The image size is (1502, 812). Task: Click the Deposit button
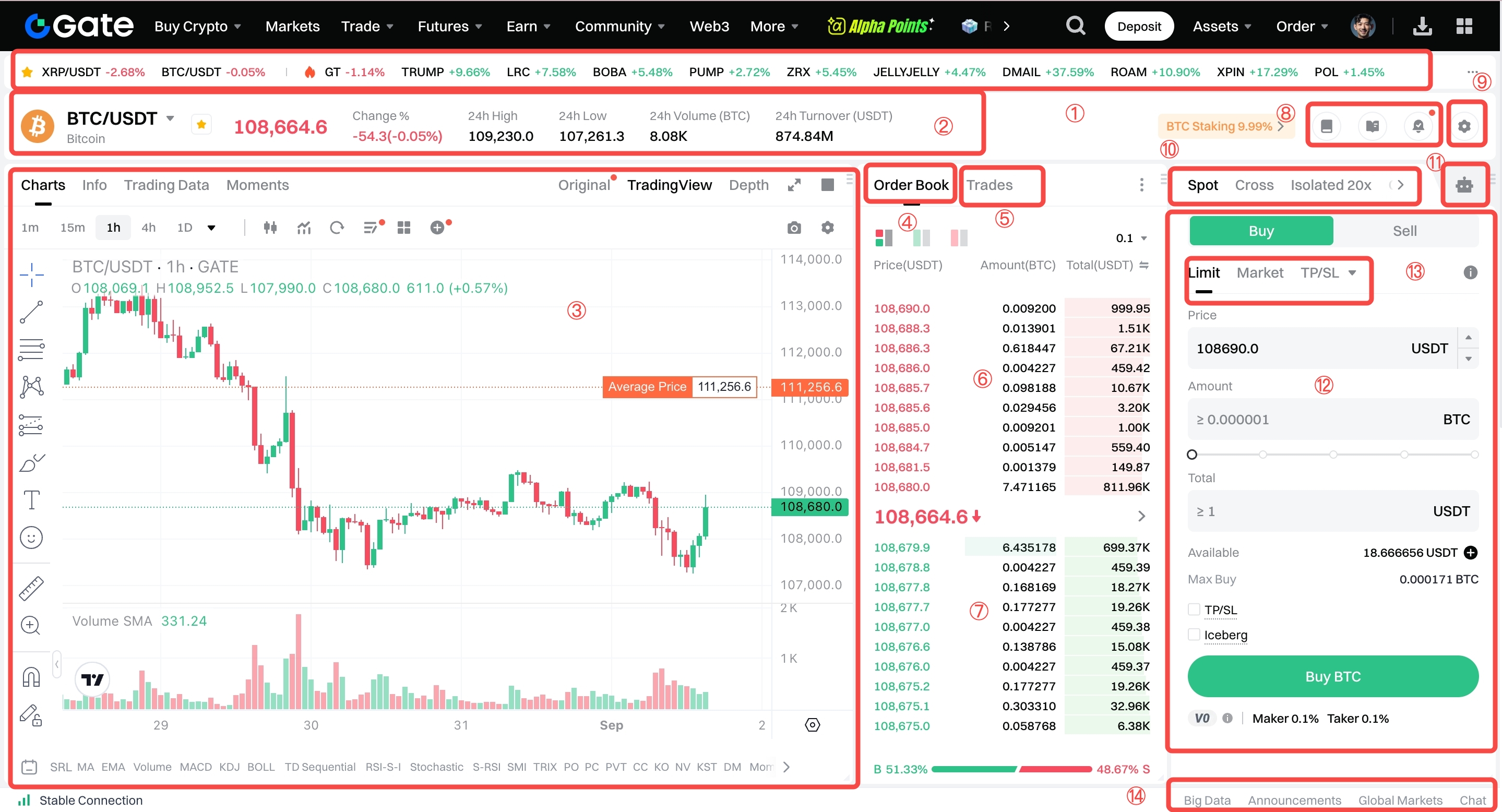click(1138, 26)
